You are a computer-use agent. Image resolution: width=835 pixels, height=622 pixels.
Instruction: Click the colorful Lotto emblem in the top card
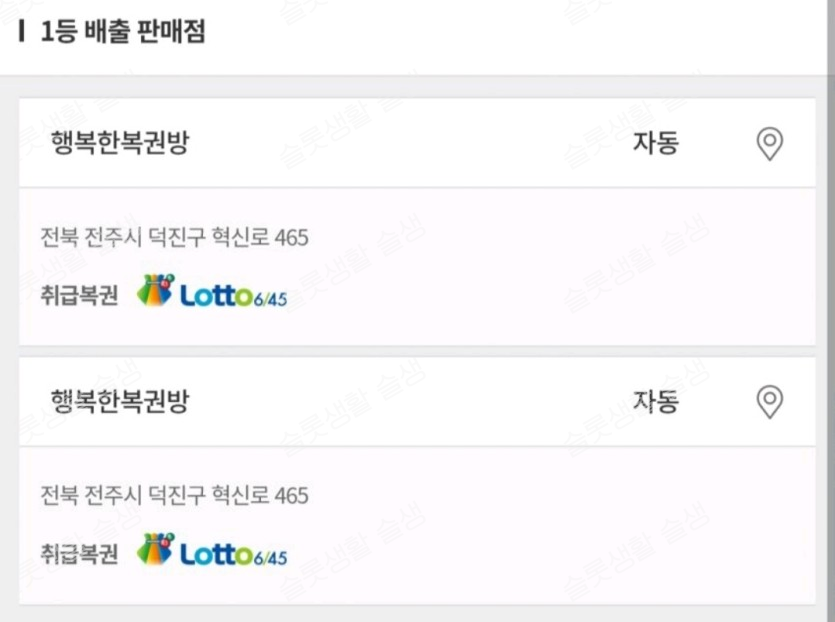coord(155,292)
